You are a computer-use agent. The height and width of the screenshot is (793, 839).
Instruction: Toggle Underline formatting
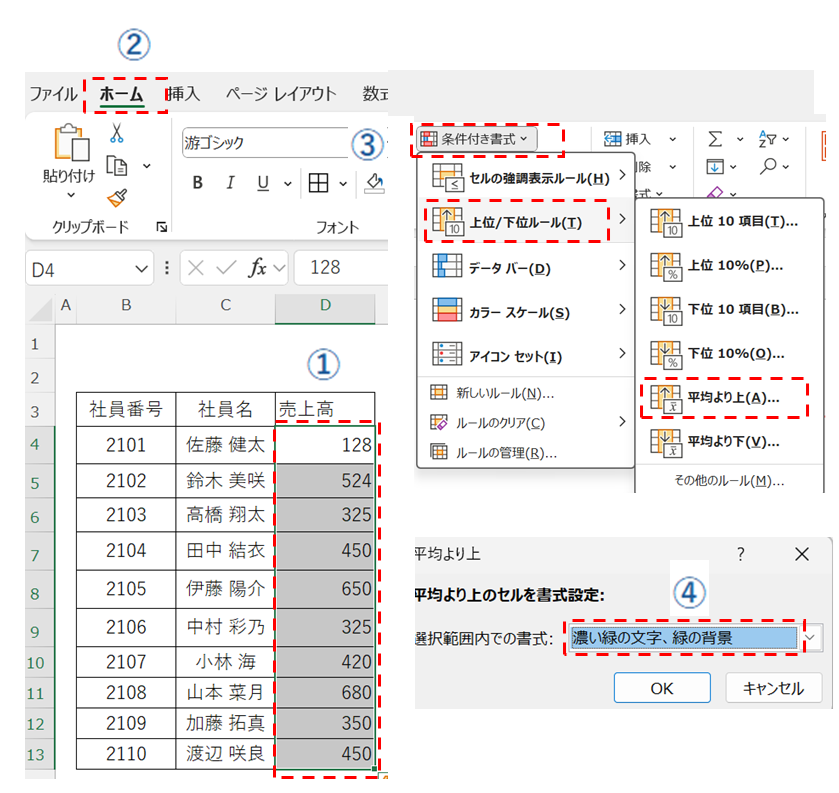point(263,183)
